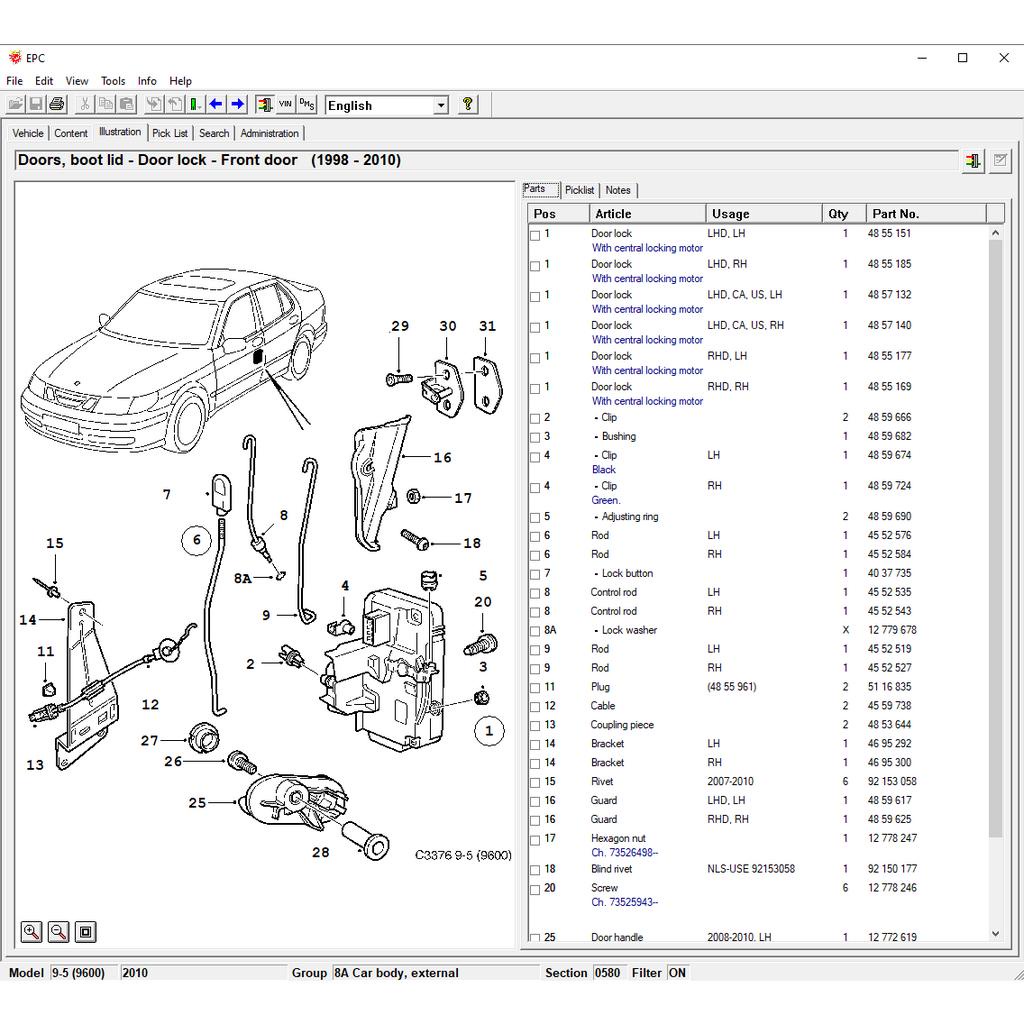Zoom in on the illustration
Viewport: 1024px width, 1024px height.
tap(32, 932)
